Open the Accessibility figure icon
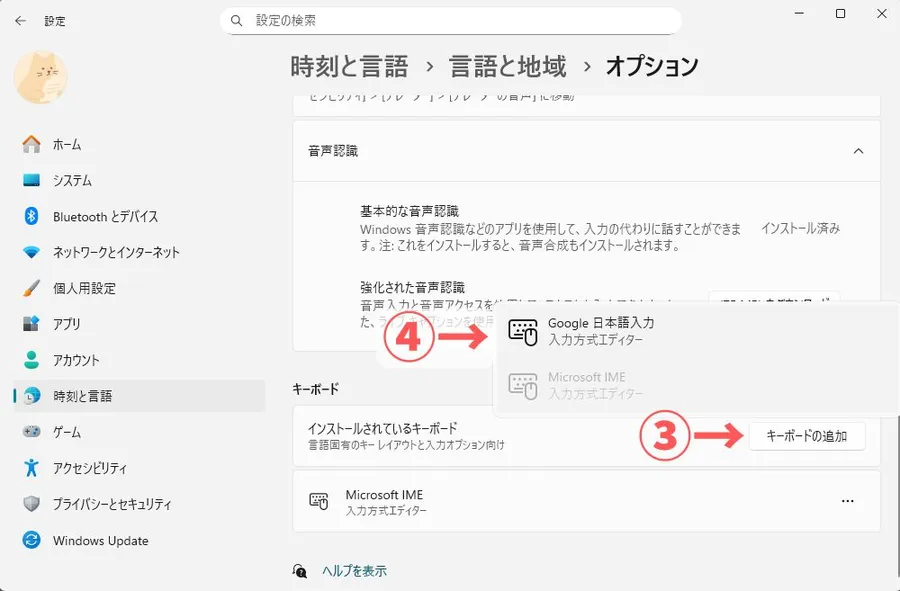This screenshot has height=591, width=900. coord(31,468)
